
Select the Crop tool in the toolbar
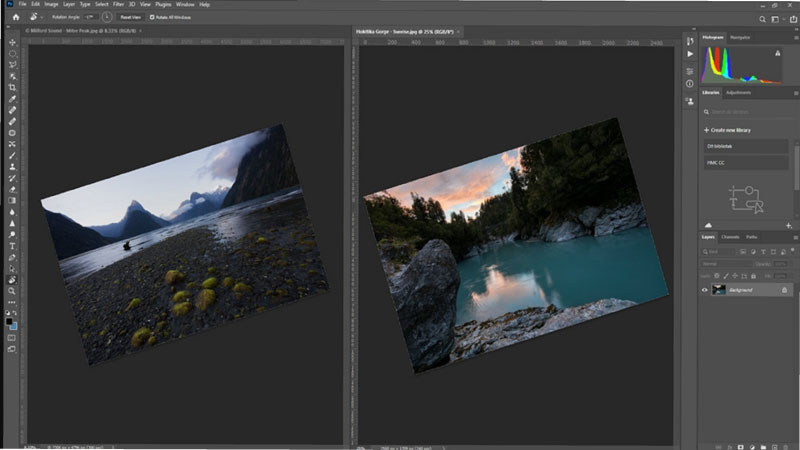point(12,87)
